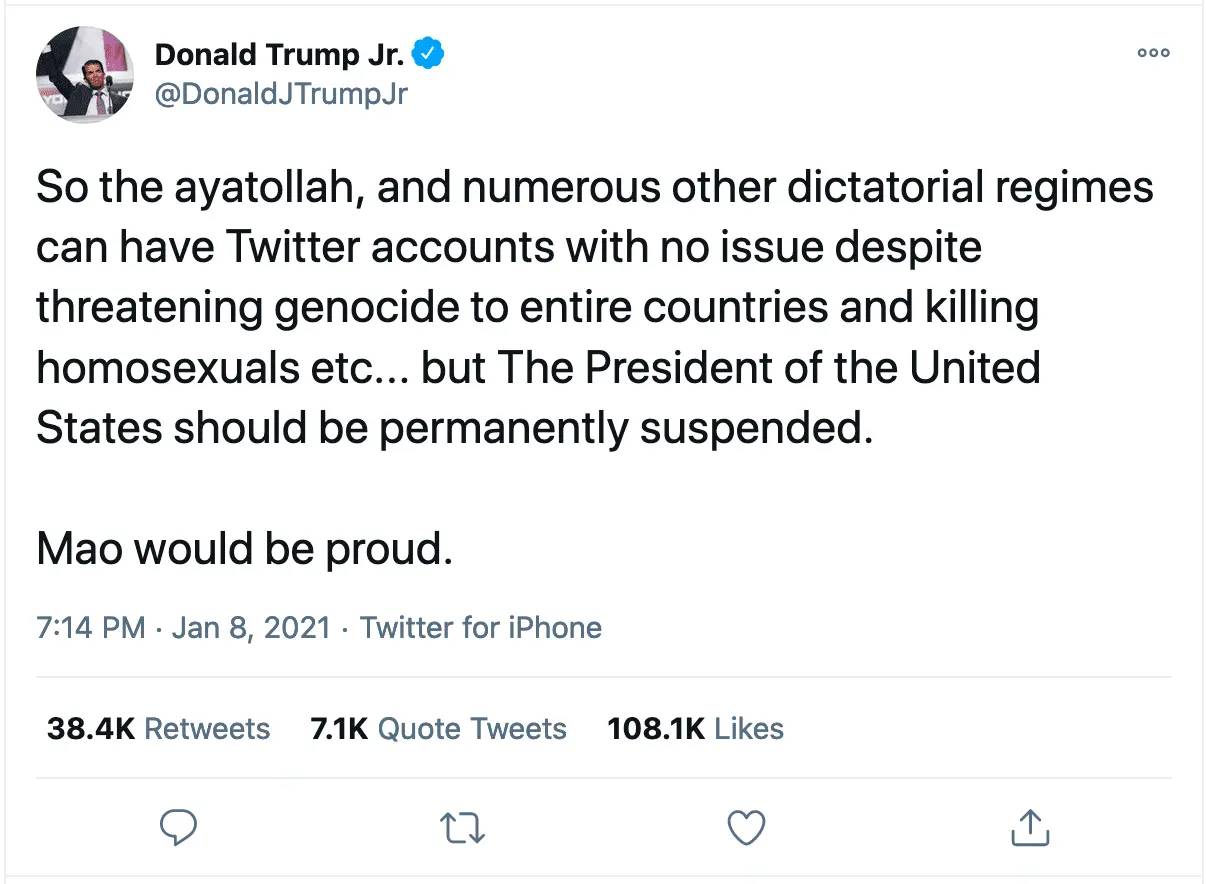Click the blue verified badge

tap(430, 54)
